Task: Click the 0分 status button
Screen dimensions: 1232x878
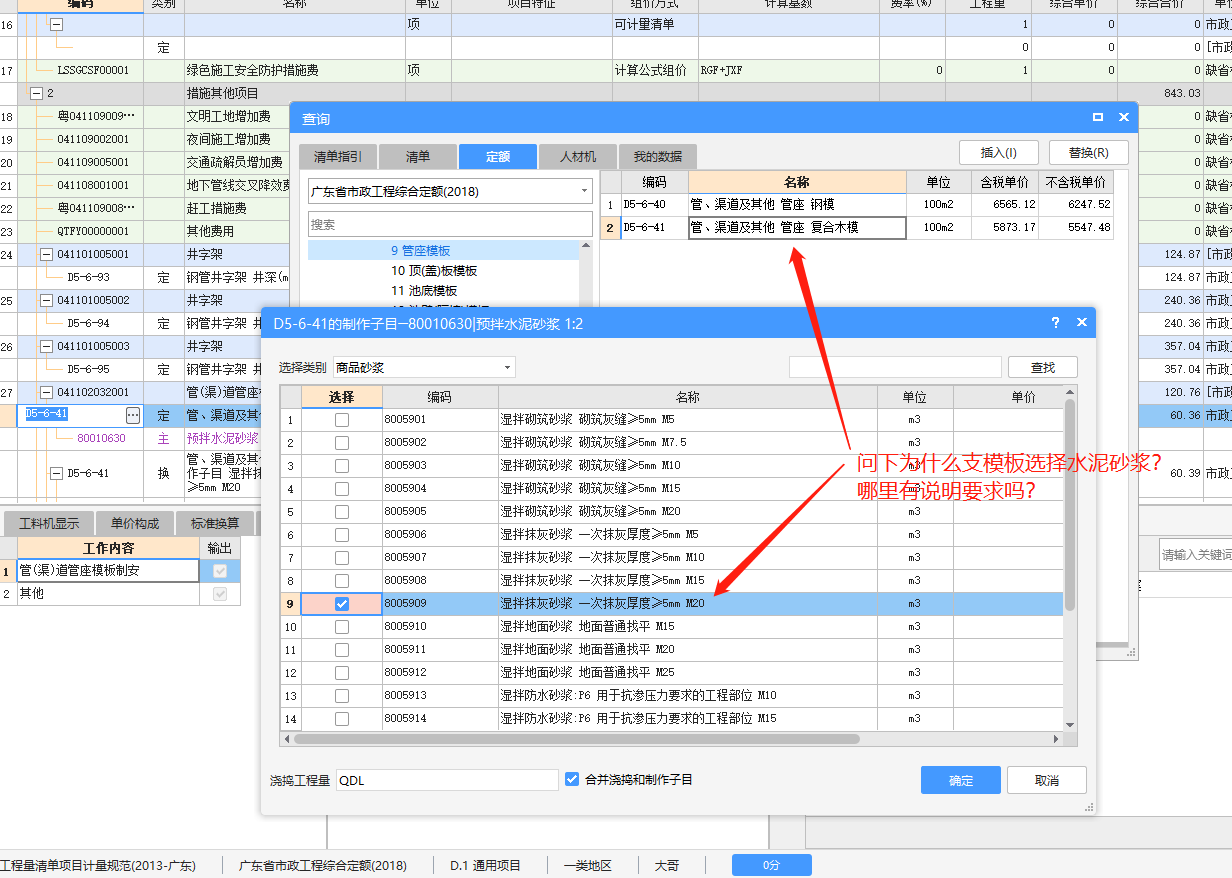Action: [x=771, y=865]
